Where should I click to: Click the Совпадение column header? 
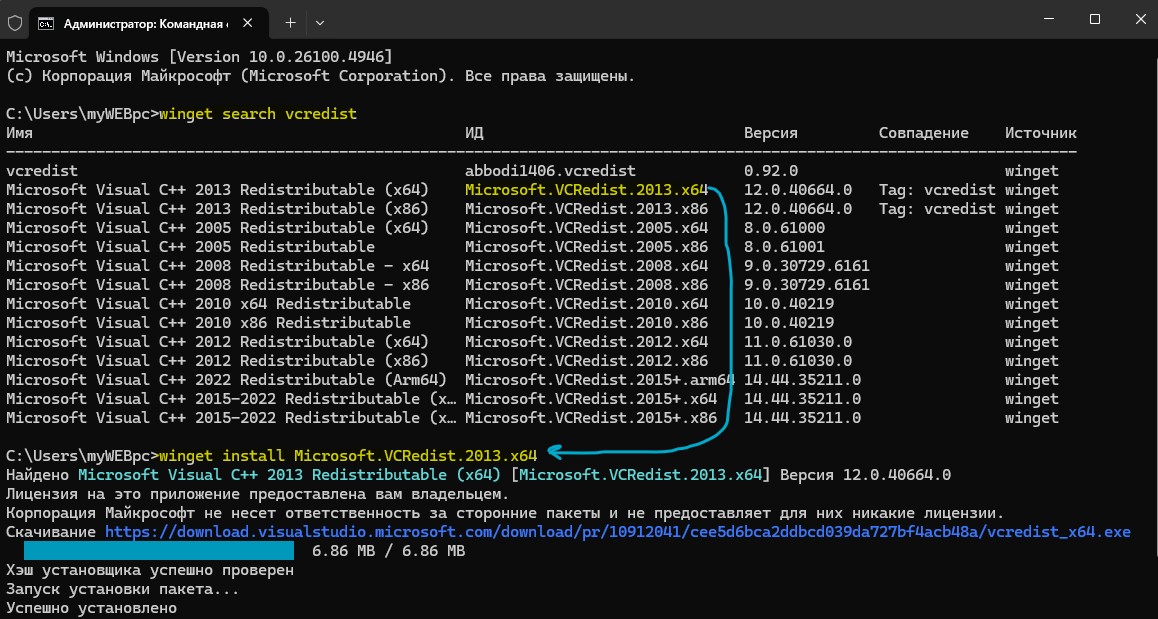coord(924,133)
